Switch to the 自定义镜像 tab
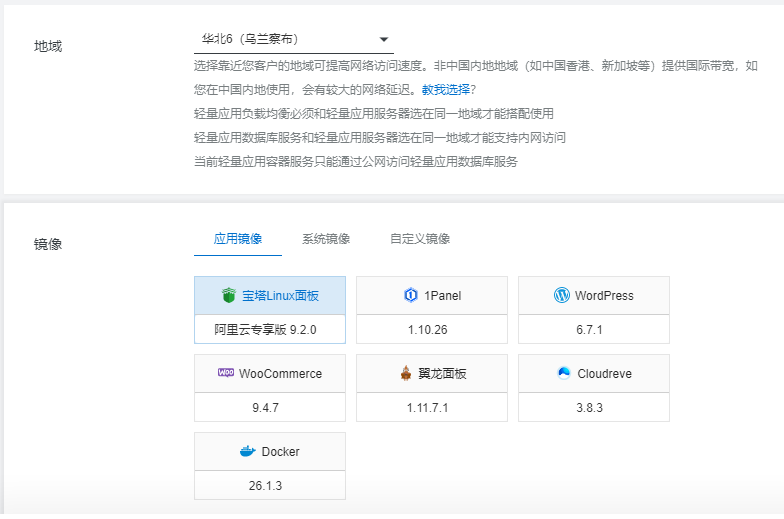The width and height of the screenshot is (784, 519). (x=420, y=239)
